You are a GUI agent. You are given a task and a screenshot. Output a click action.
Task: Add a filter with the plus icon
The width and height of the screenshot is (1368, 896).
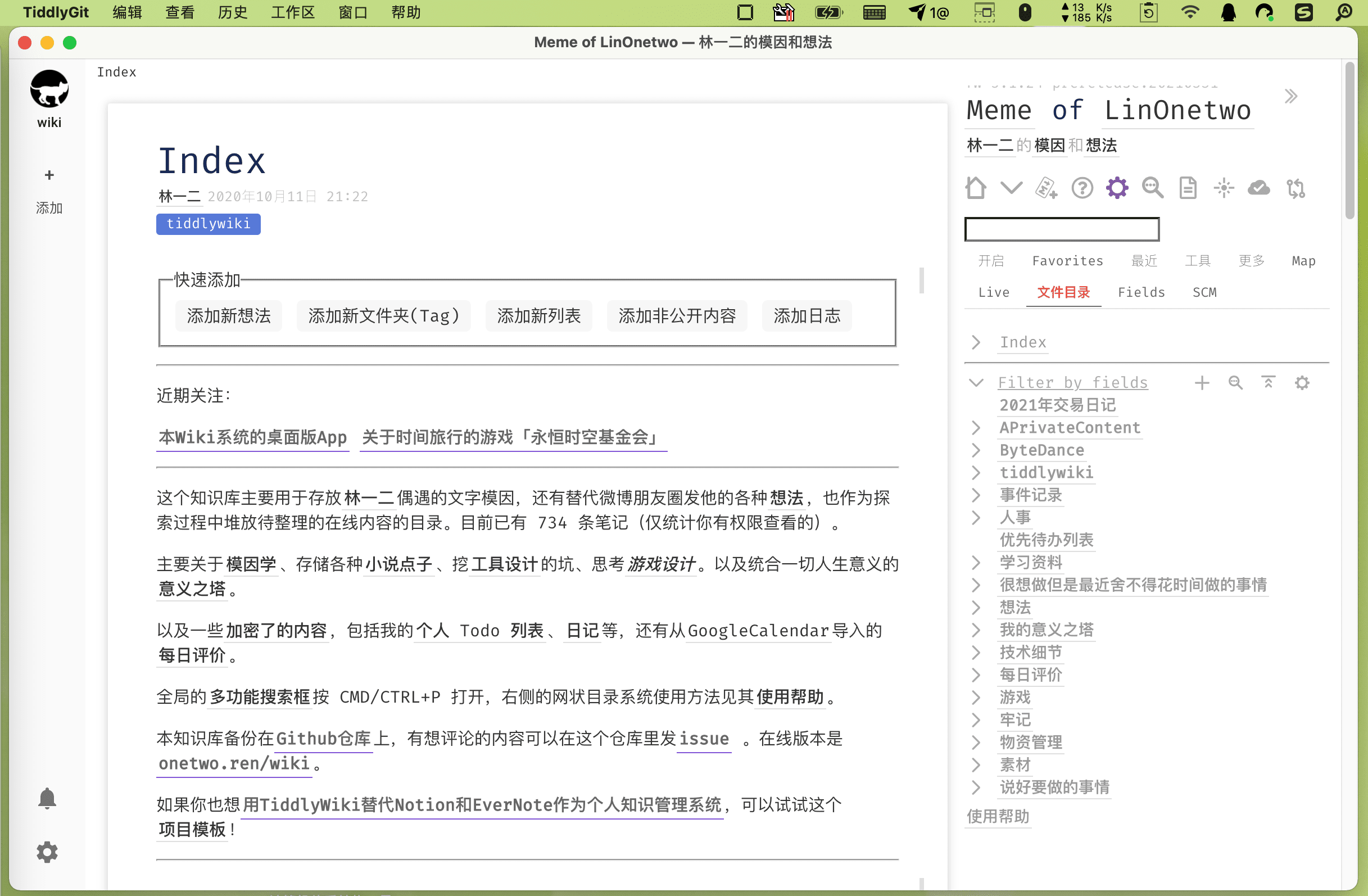point(1201,382)
